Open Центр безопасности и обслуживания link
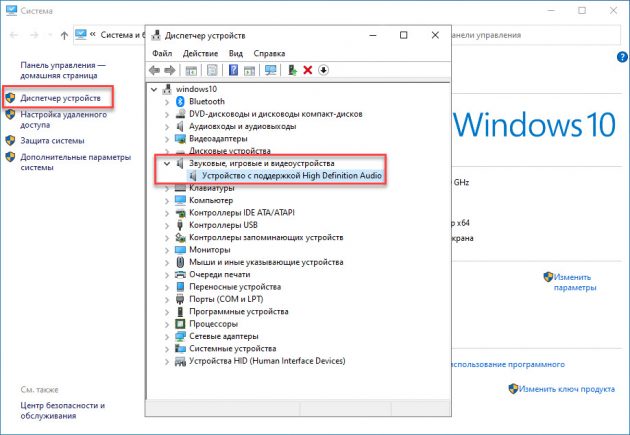Screen dimensions: 630x435 tap(62, 410)
